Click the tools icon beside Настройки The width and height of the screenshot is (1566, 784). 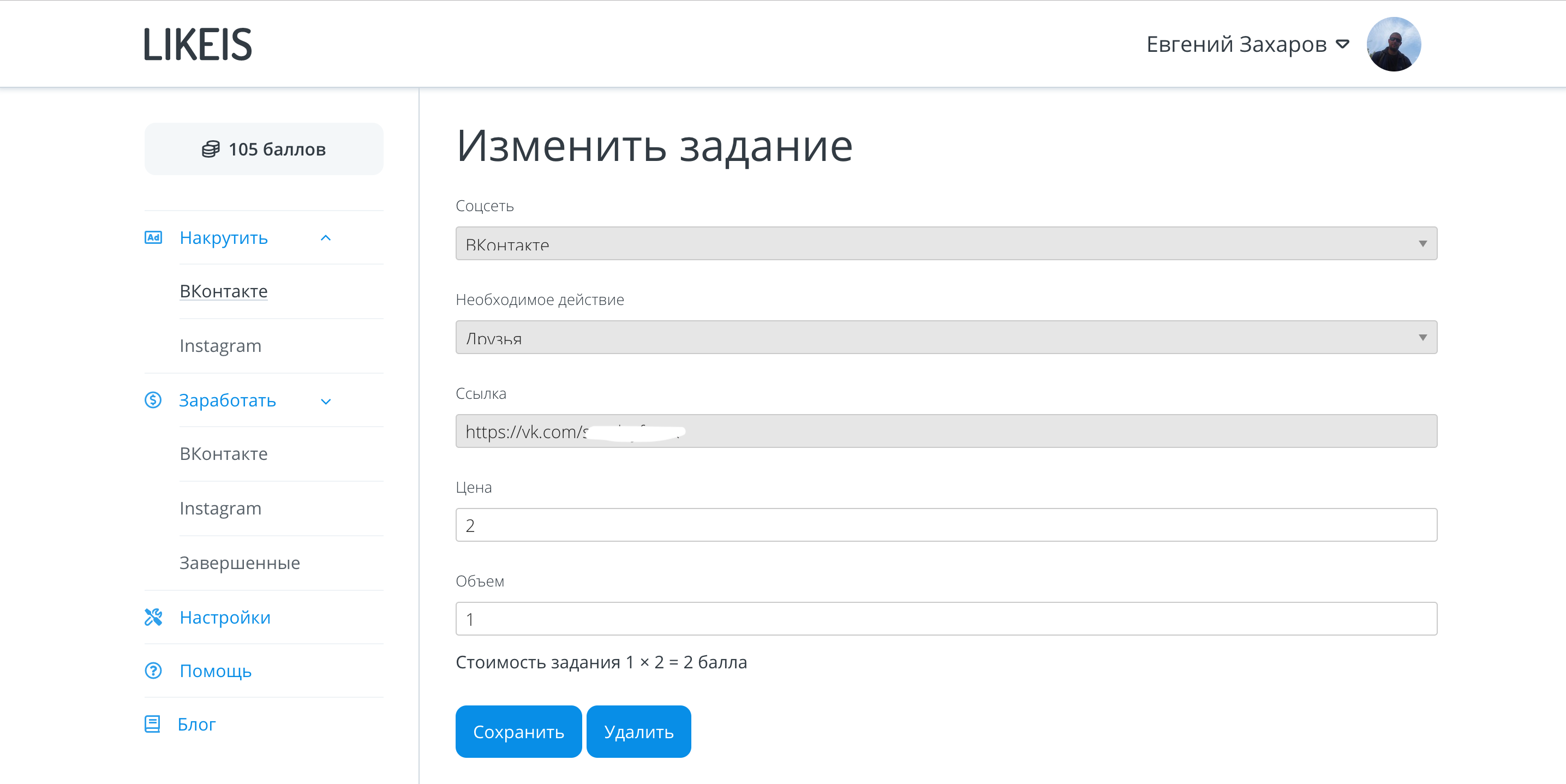pos(153,617)
